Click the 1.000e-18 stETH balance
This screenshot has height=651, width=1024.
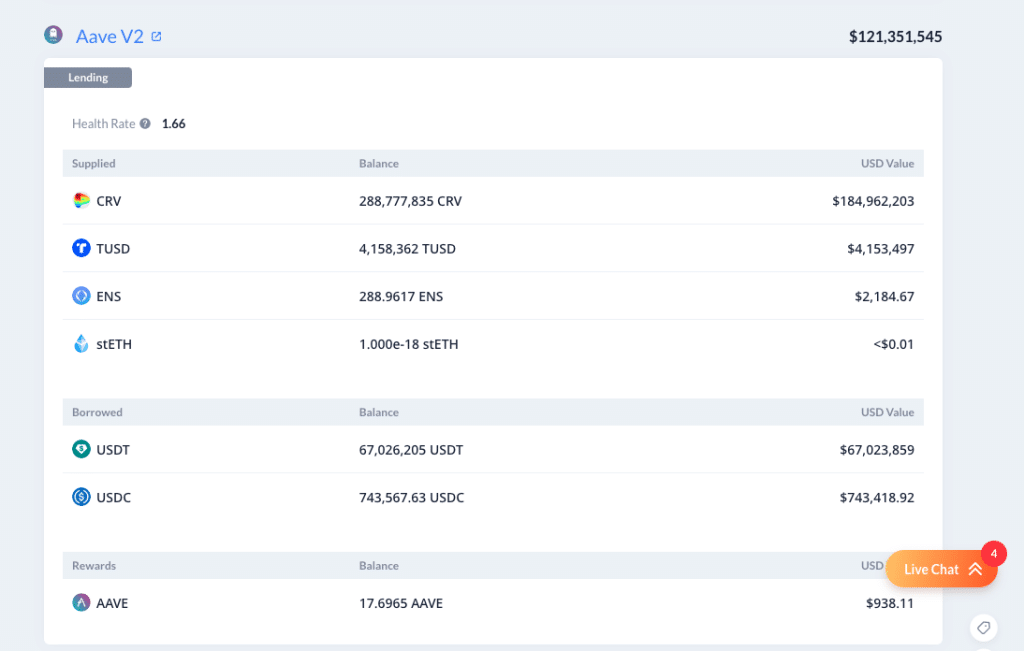click(x=409, y=344)
